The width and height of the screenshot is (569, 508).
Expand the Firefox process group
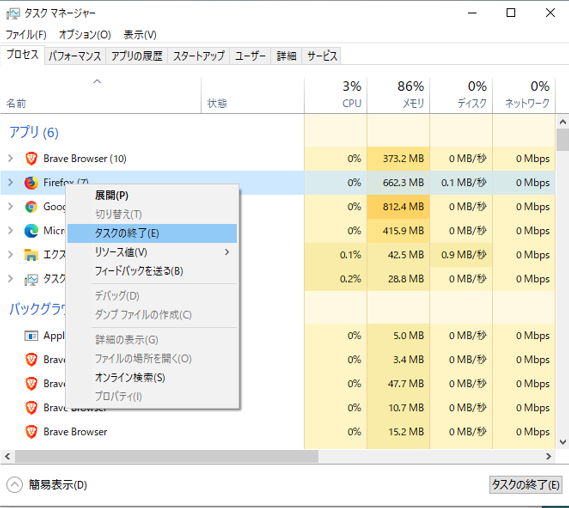11,183
